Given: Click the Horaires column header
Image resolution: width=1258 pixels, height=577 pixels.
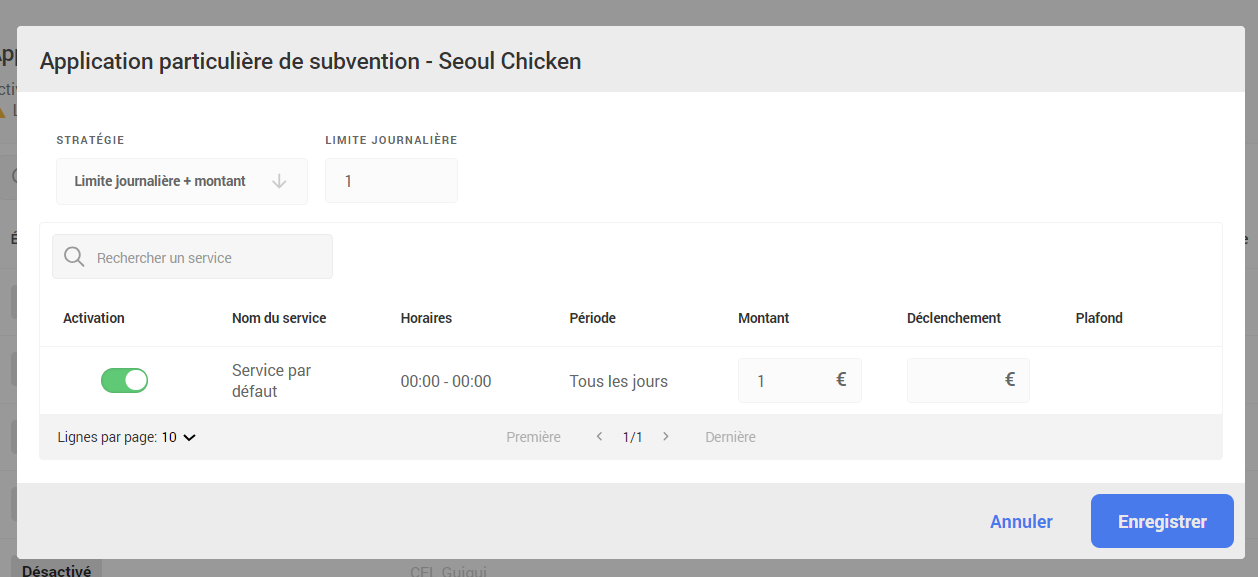Looking at the screenshot, I should click(426, 318).
